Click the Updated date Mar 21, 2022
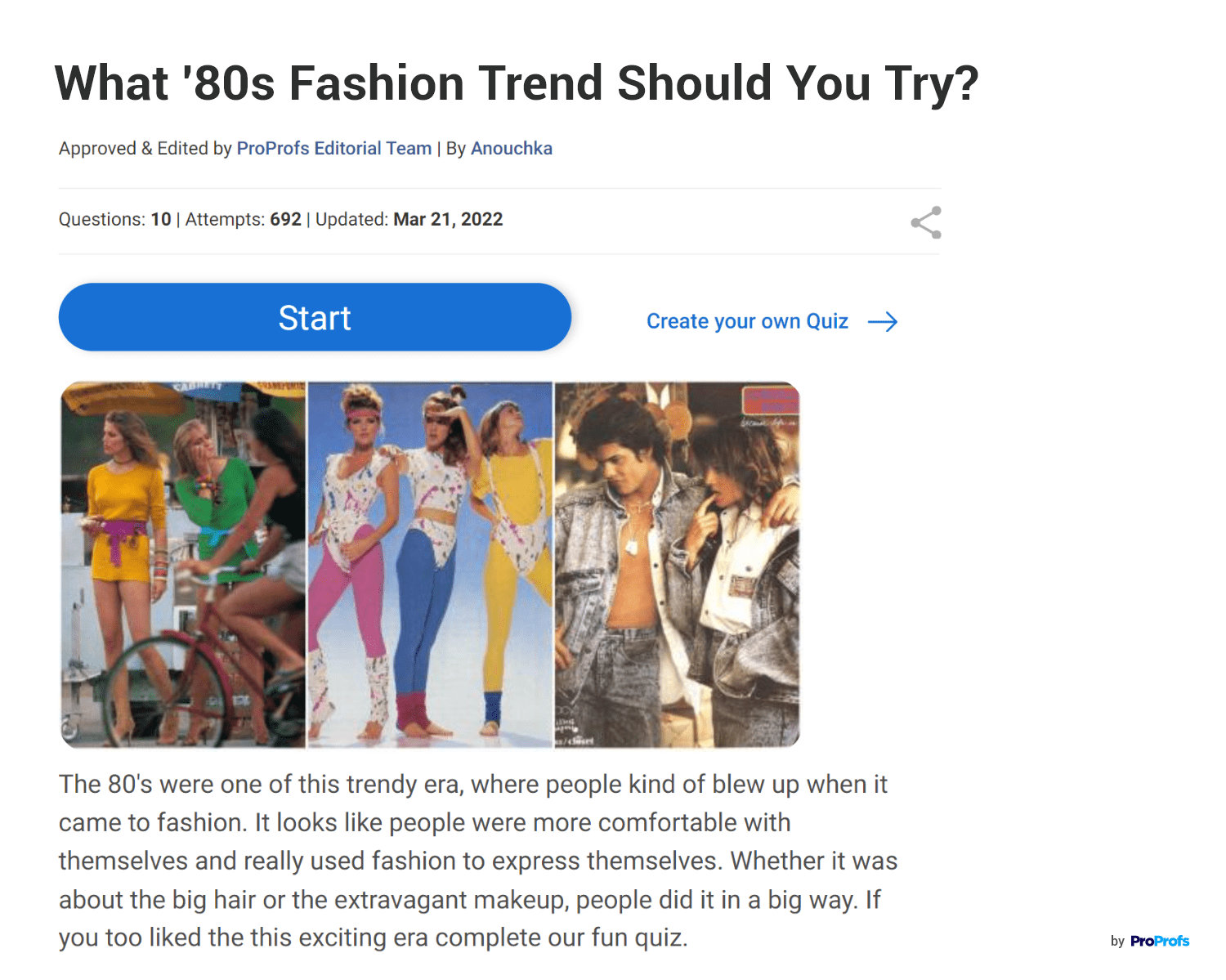This screenshot has height=980, width=1226. coord(448,219)
